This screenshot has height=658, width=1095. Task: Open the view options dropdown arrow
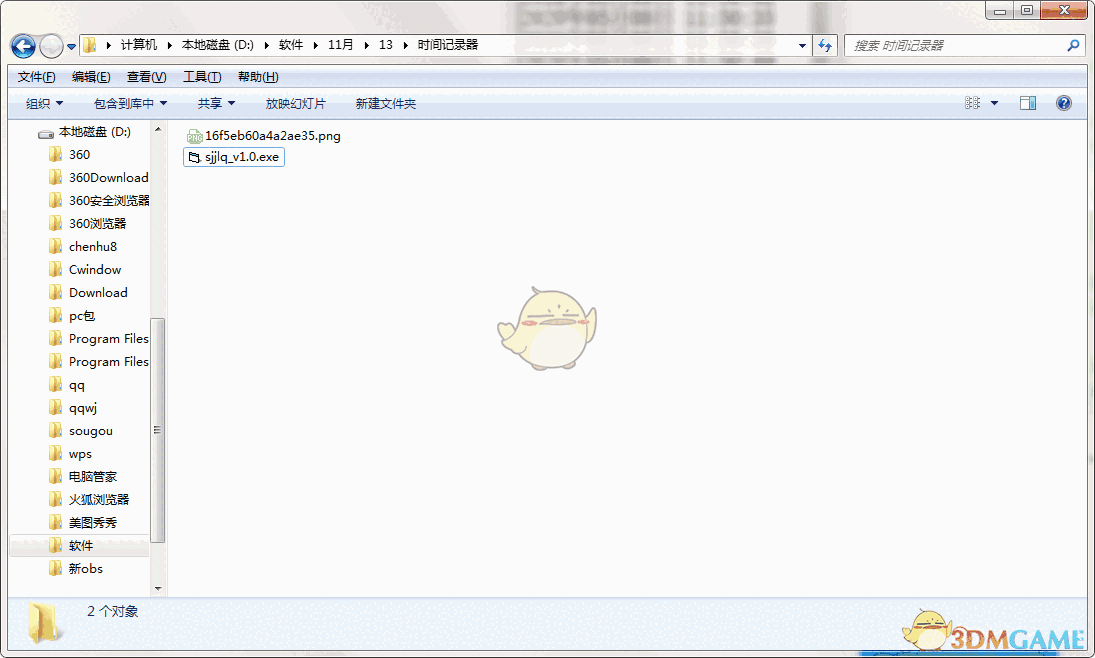(994, 103)
